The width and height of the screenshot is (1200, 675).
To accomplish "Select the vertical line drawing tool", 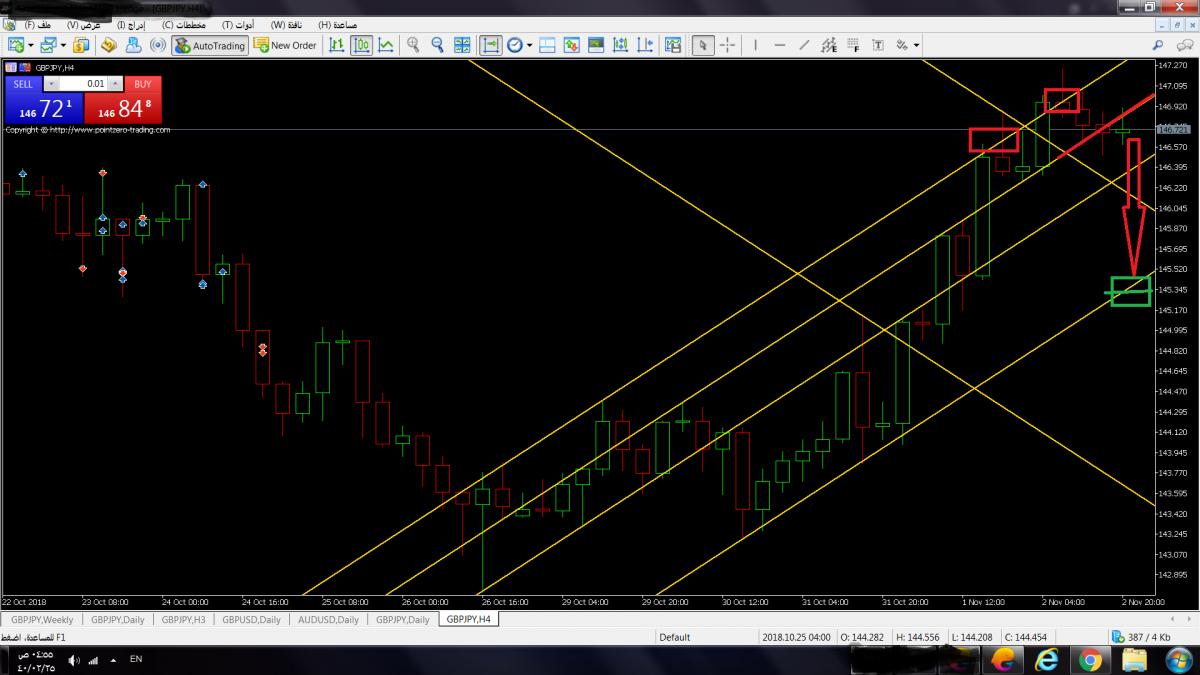I will [755, 45].
